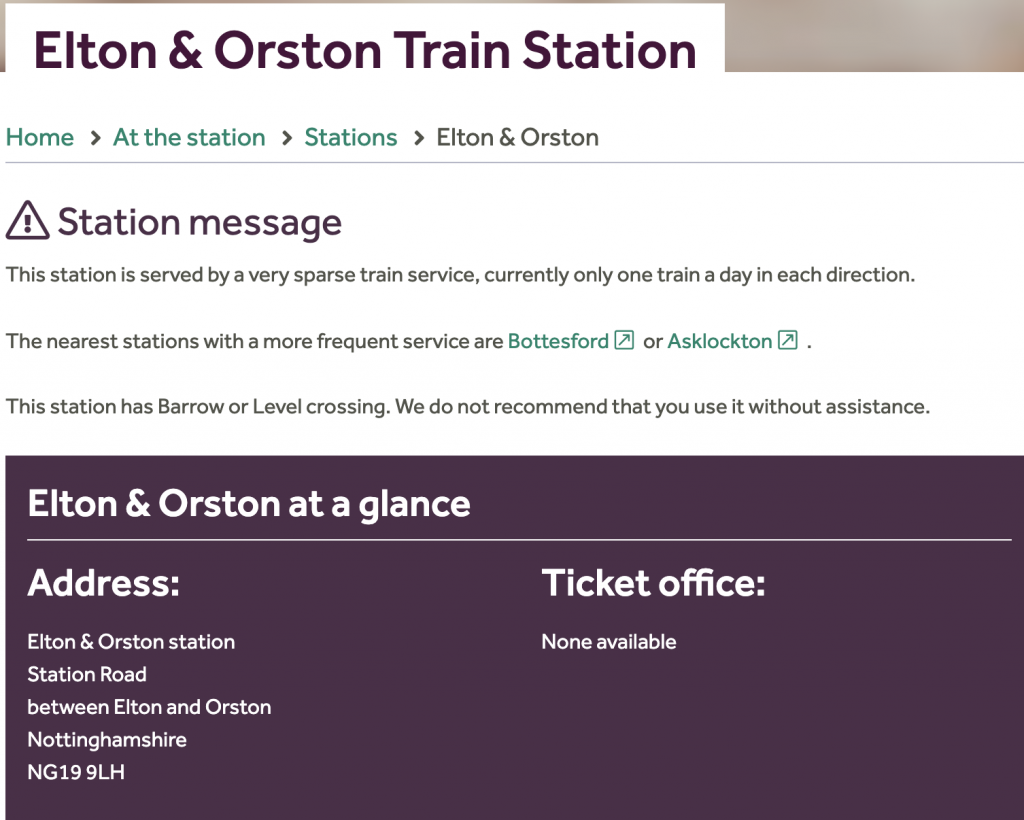Open the Asklockton station link
This screenshot has height=820, width=1024.
click(720, 341)
